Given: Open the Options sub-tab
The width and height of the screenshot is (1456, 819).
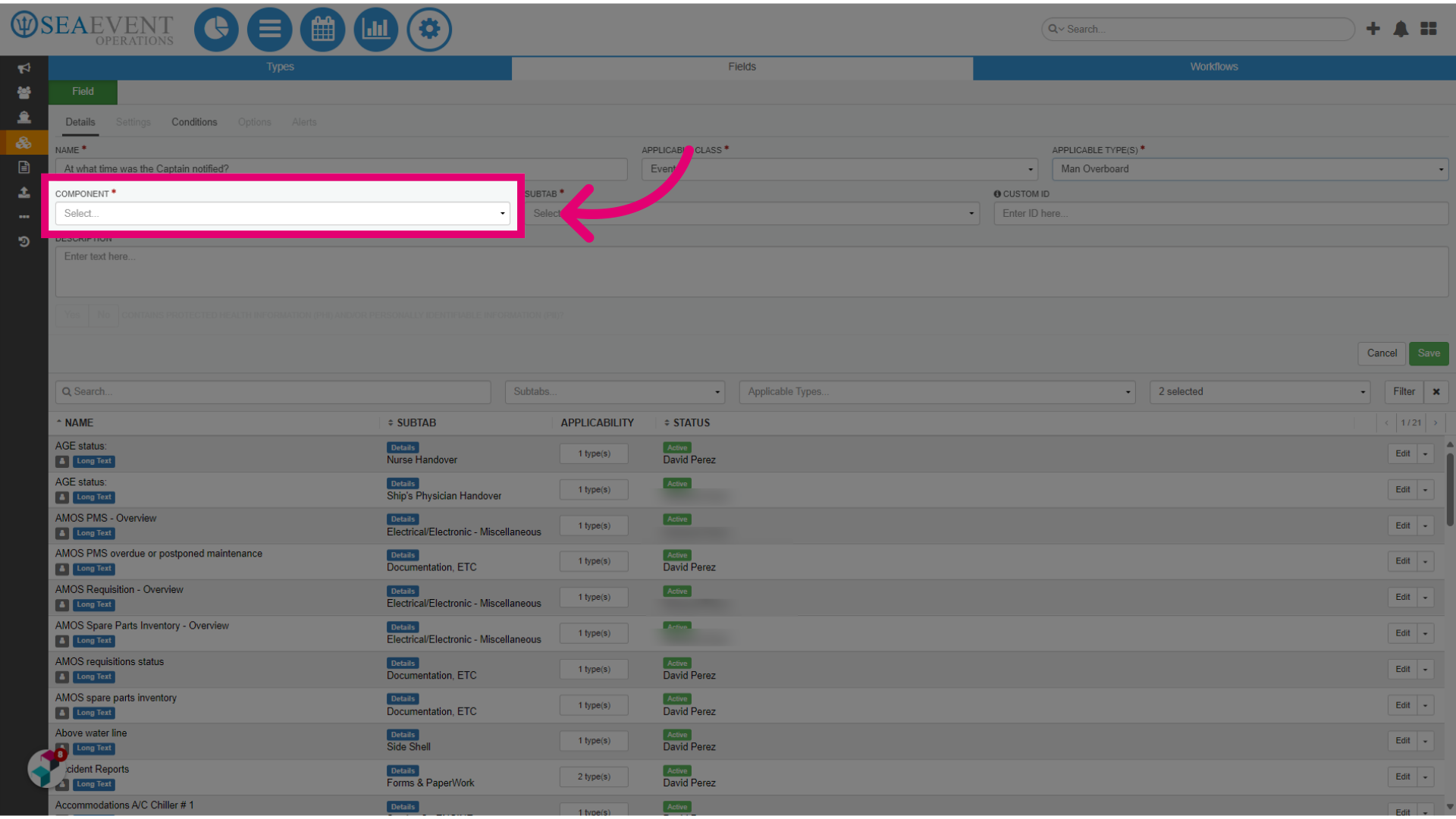Looking at the screenshot, I should pos(255,122).
